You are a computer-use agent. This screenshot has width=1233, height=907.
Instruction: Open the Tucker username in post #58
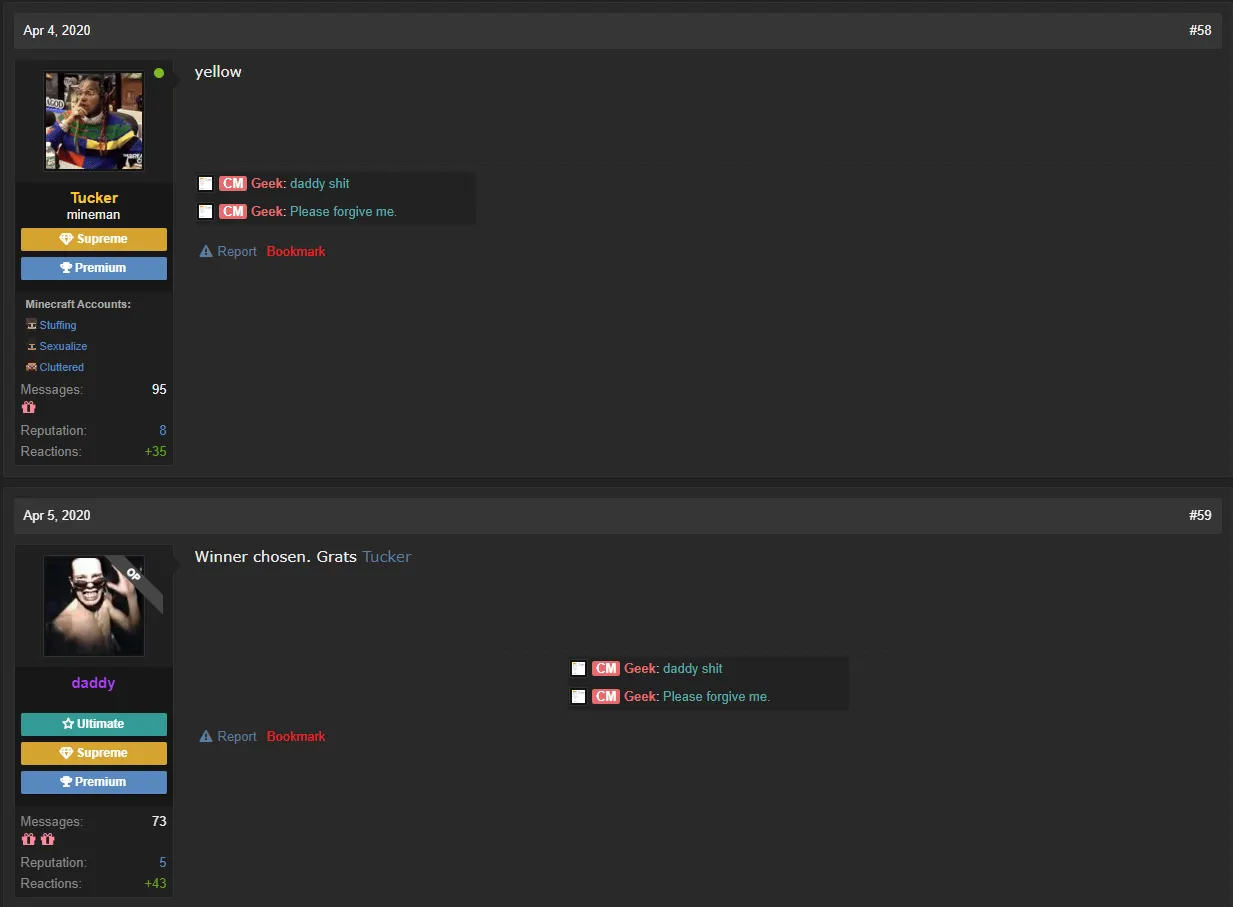94,198
